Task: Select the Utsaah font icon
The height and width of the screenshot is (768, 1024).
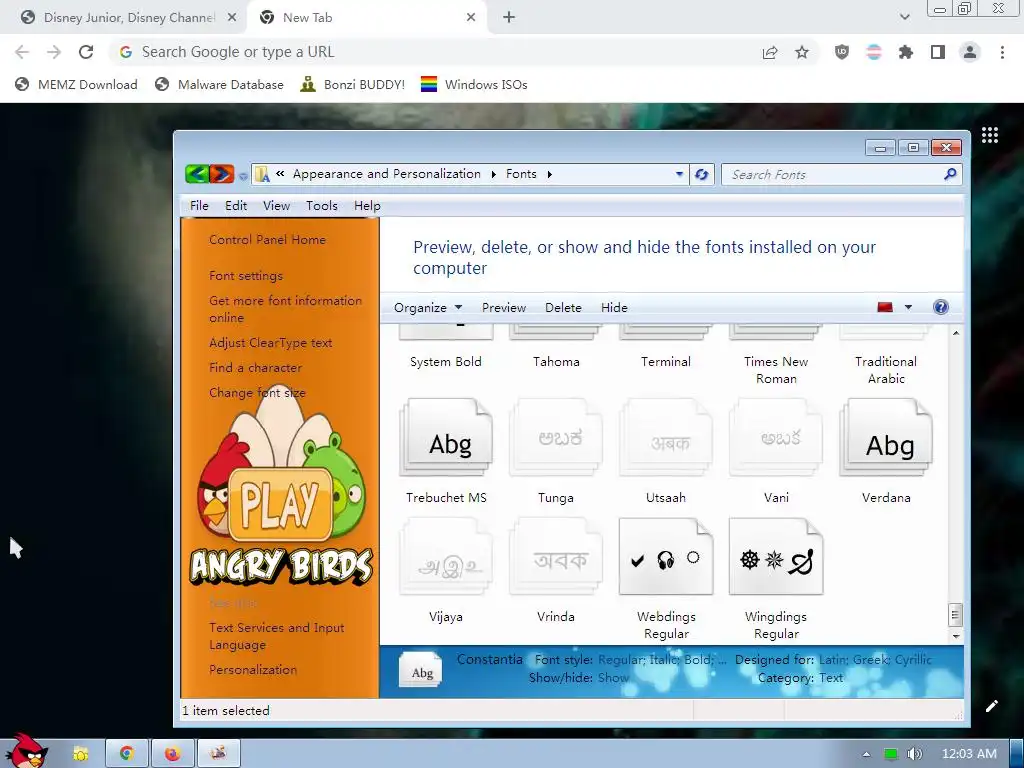Action: 665,438
